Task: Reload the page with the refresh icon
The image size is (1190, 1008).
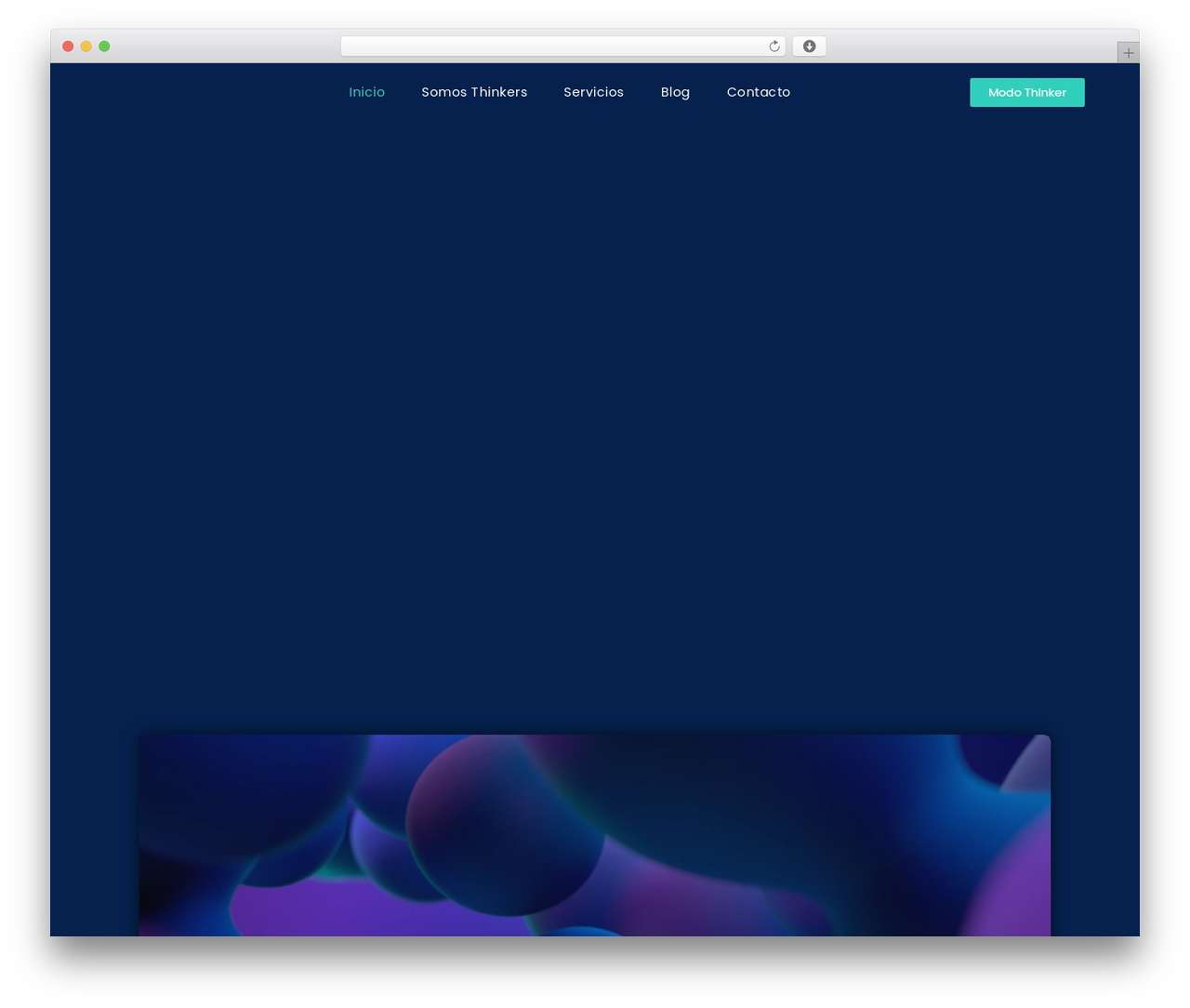Action: pyautogui.click(x=773, y=46)
